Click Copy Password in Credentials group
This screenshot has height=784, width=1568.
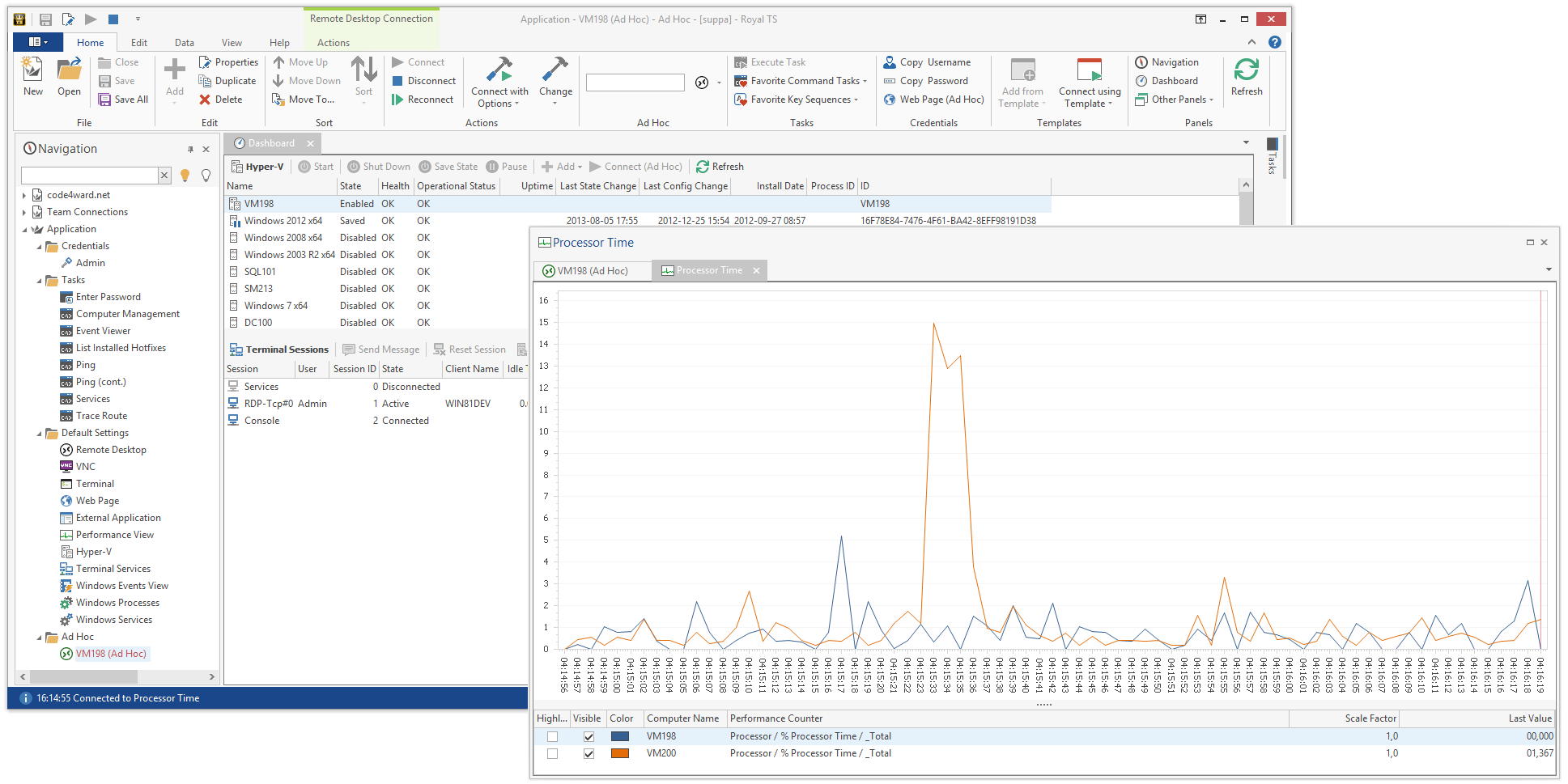925,81
